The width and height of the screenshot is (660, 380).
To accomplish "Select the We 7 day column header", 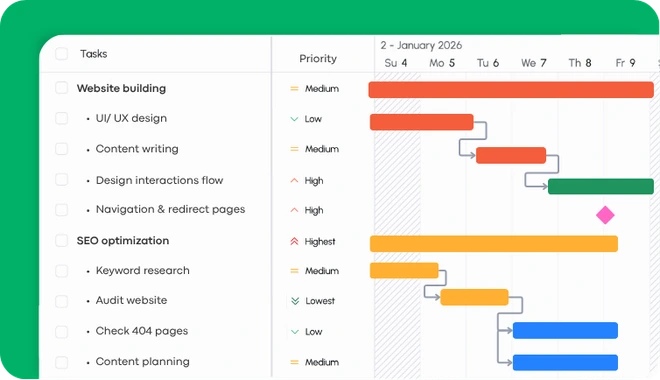I will pos(534,63).
